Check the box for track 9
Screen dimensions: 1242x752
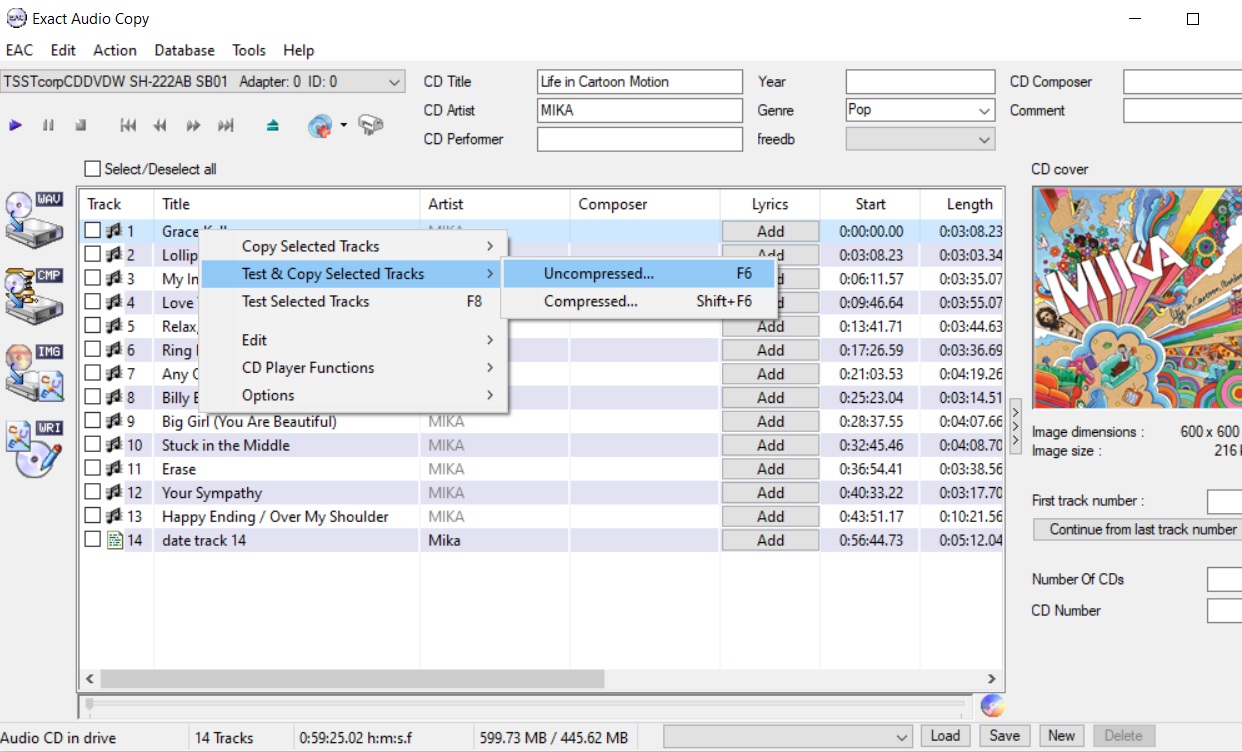[93, 421]
